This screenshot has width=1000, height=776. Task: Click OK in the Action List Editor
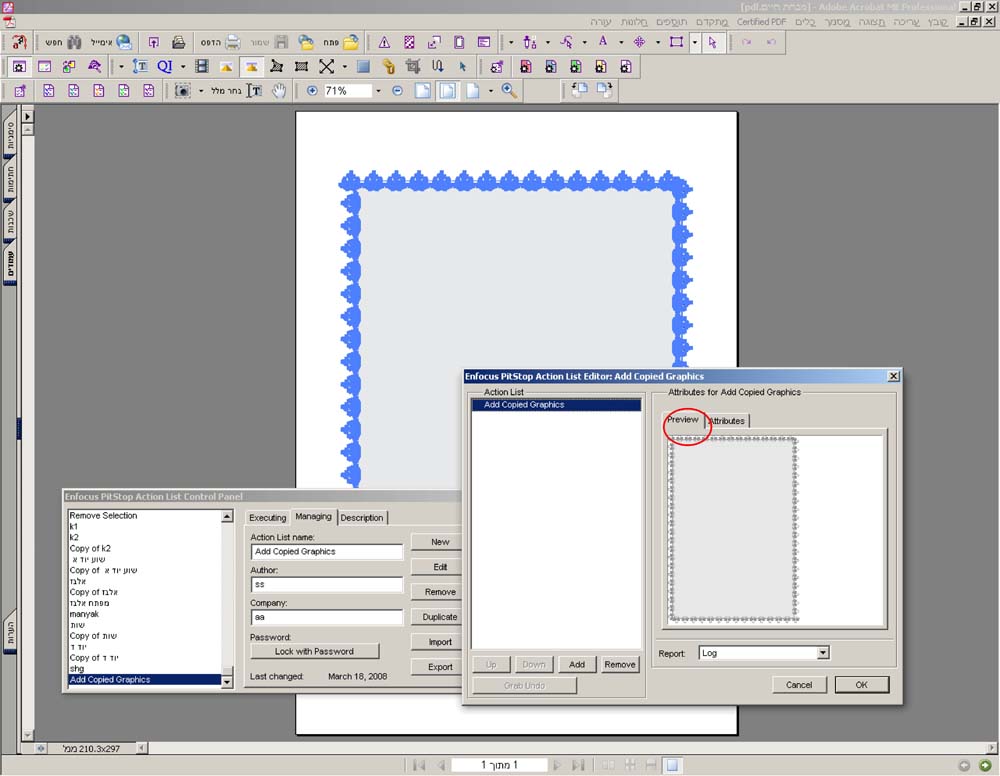[862, 685]
